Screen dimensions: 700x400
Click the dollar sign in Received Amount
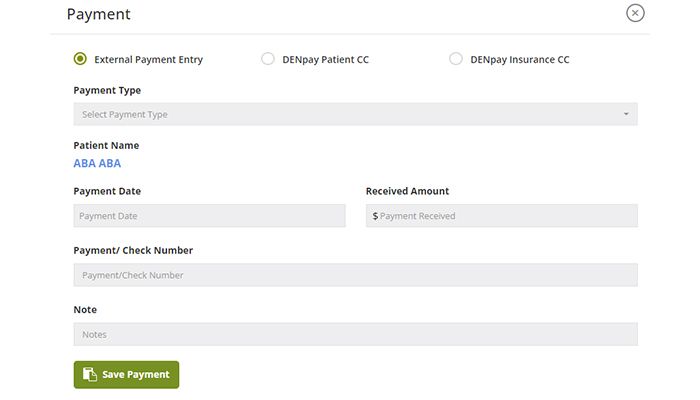pyautogui.click(x=375, y=216)
